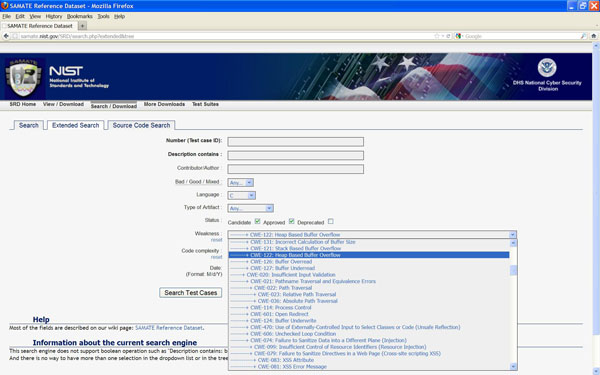Select CWE-081 XSS Error Message

point(369,367)
